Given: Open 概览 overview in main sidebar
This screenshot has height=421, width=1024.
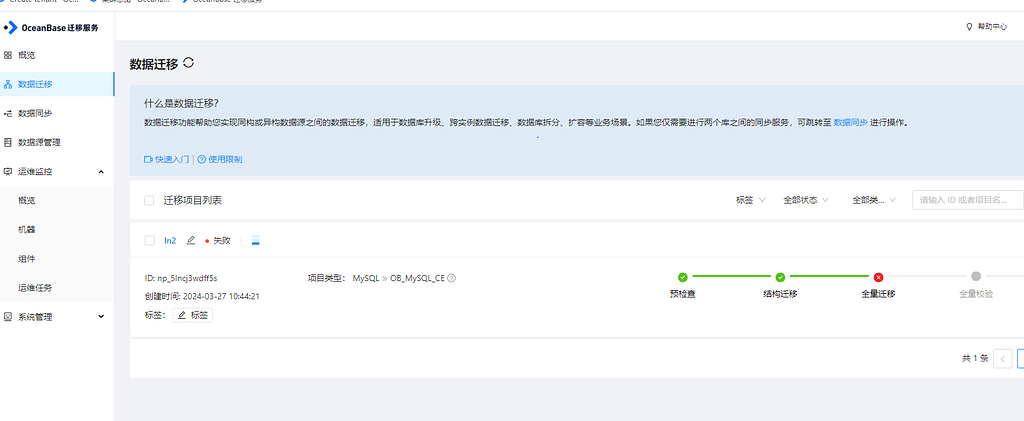Looking at the screenshot, I should [27, 55].
